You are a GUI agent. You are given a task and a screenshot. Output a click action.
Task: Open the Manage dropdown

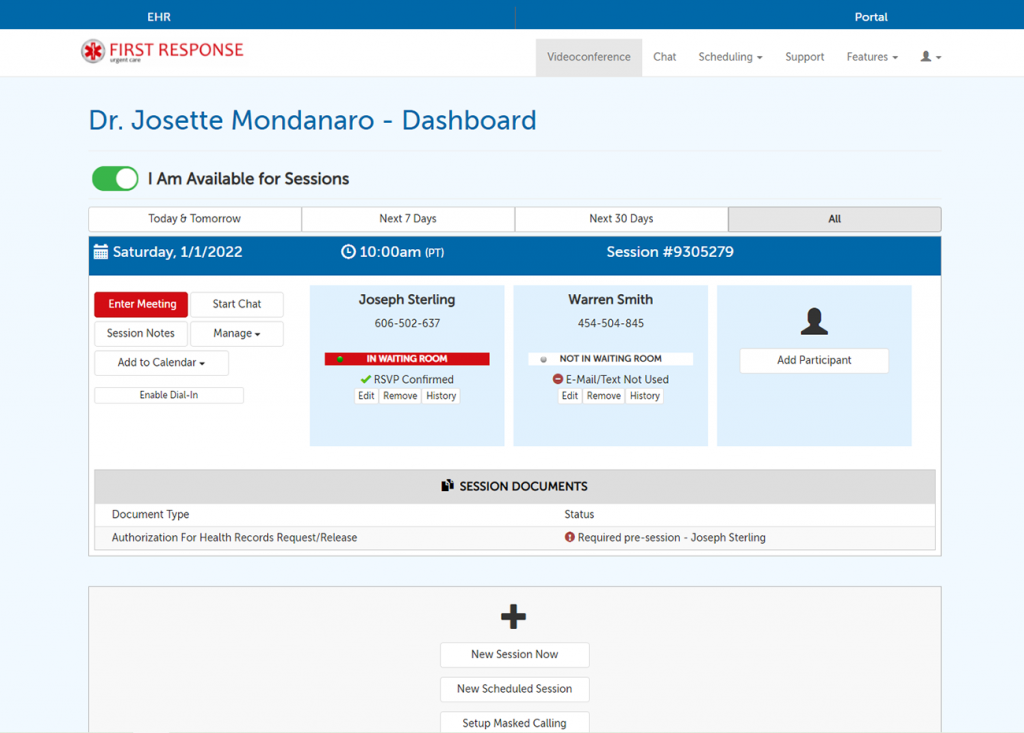[236, 333]
